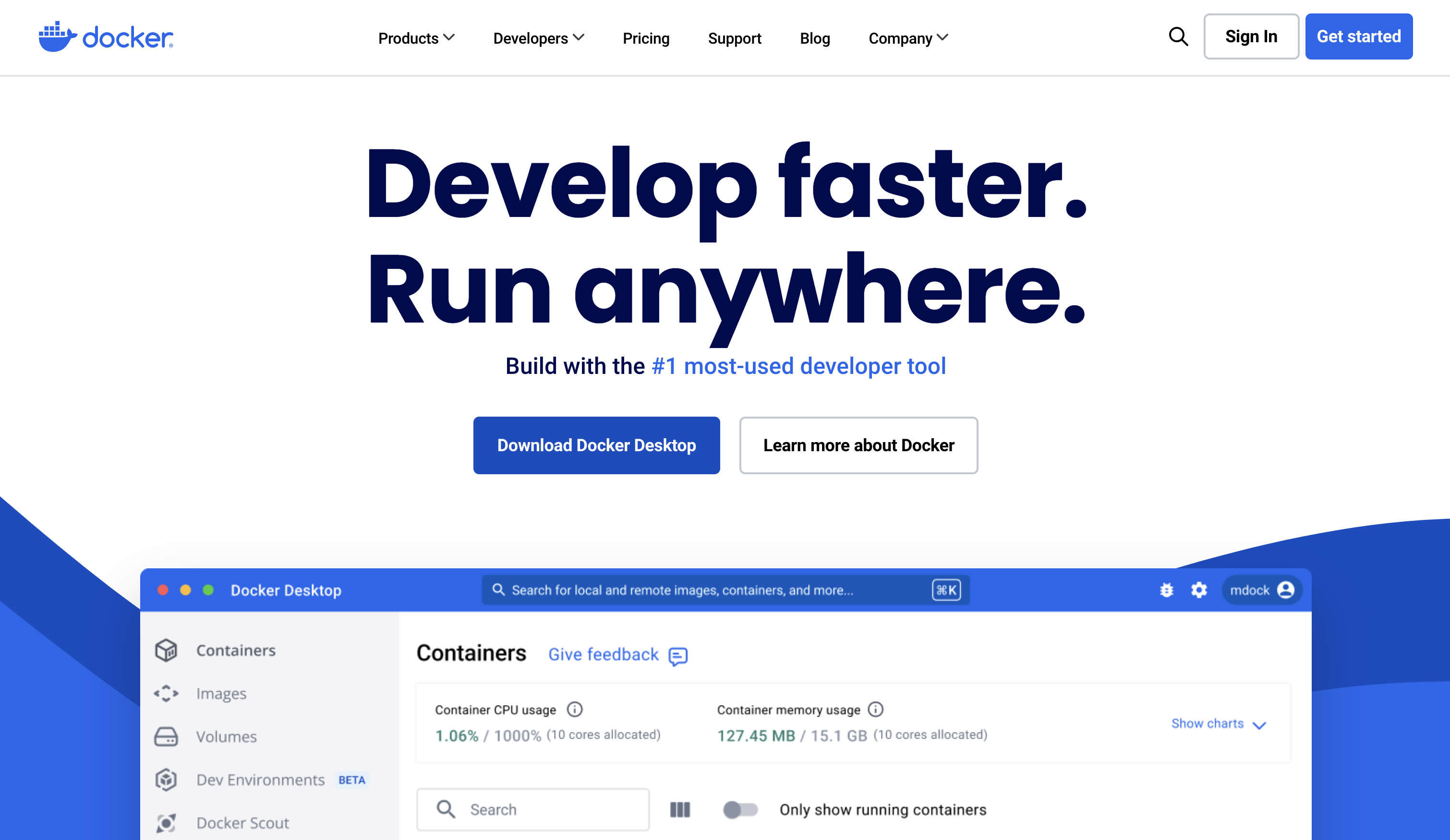Open the column layout icon
Screen dimensions: 1450x840
(679, 809)
